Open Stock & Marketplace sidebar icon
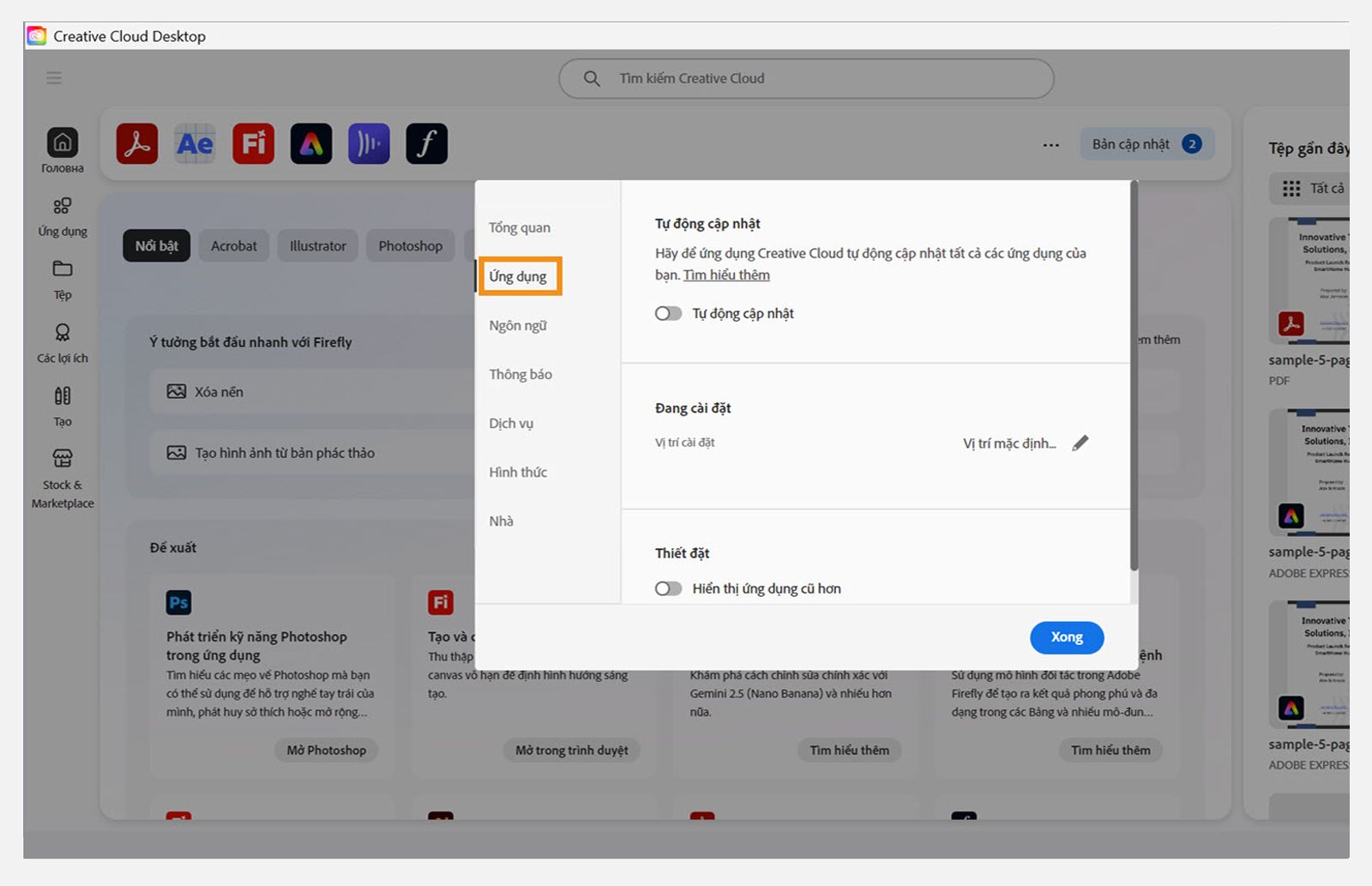Viewport: 1372px width, 886px height. click(63, 479)
